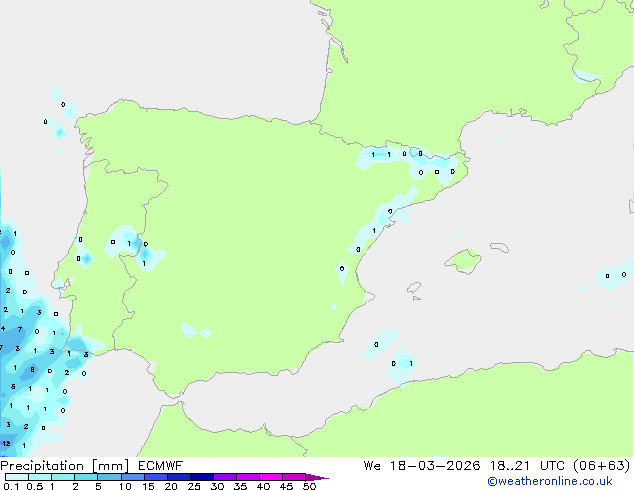Viewport: 634px width, 490px height.
Task: Click the '25' legend scale label
Action: point(194,486)
